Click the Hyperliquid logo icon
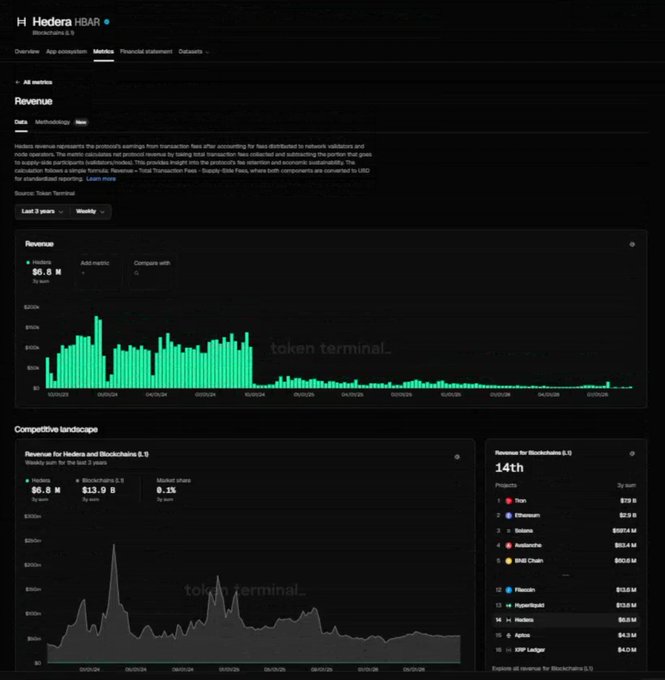 click(x=509, y=605)
